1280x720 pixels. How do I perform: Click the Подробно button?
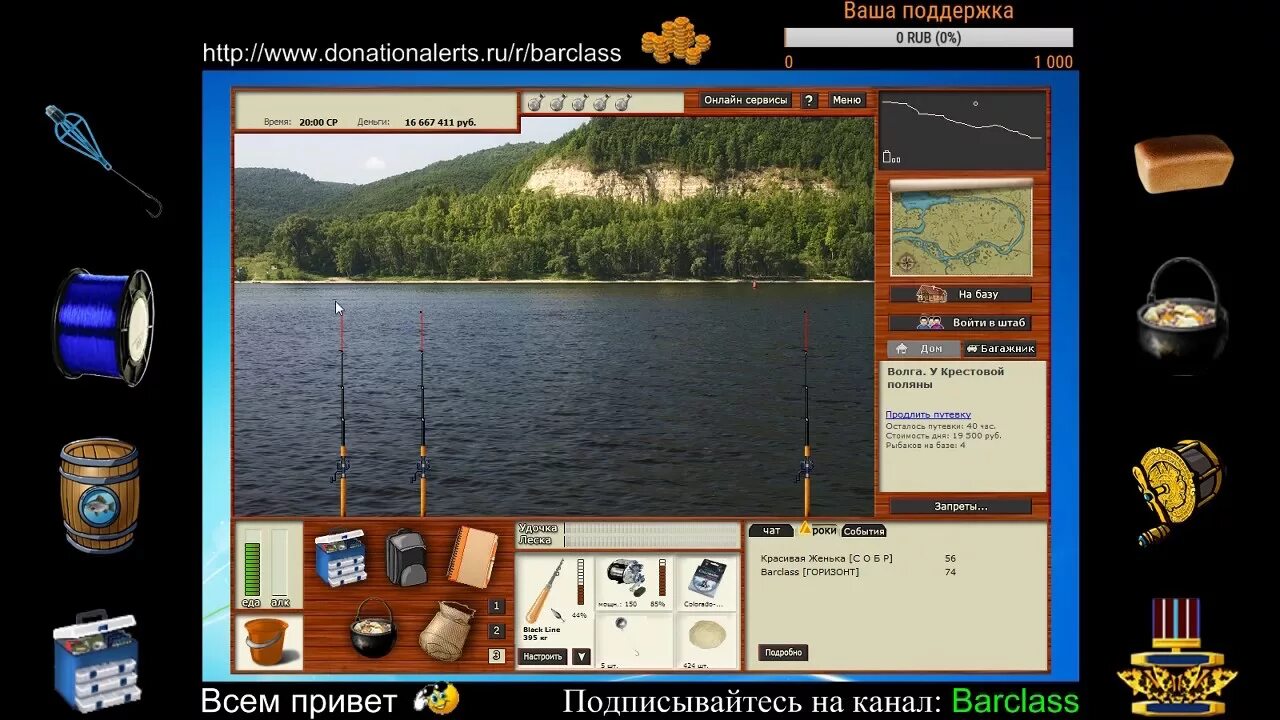[x=783, y=652]
